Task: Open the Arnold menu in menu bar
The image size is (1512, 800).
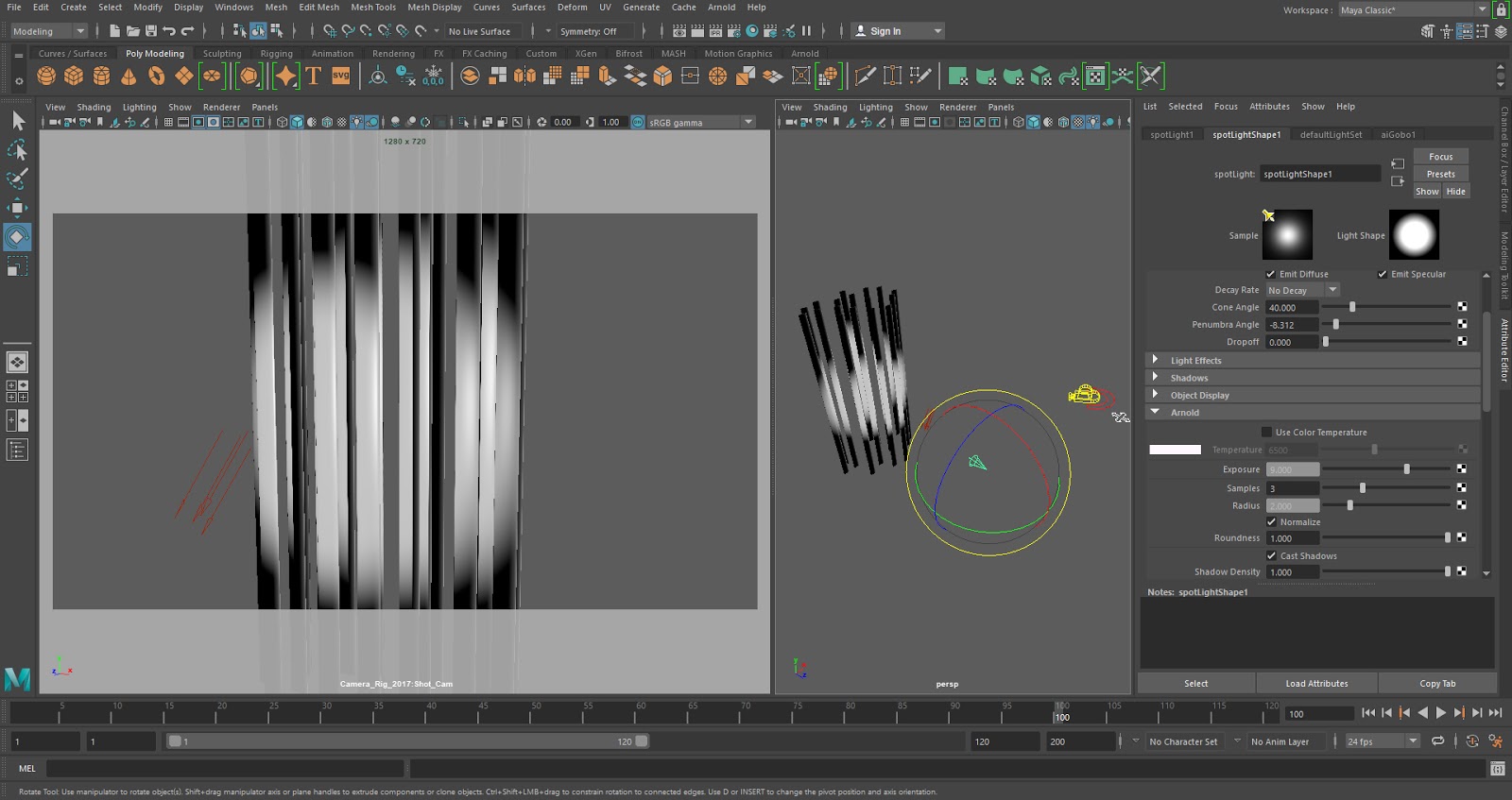Action: [721, 8]
